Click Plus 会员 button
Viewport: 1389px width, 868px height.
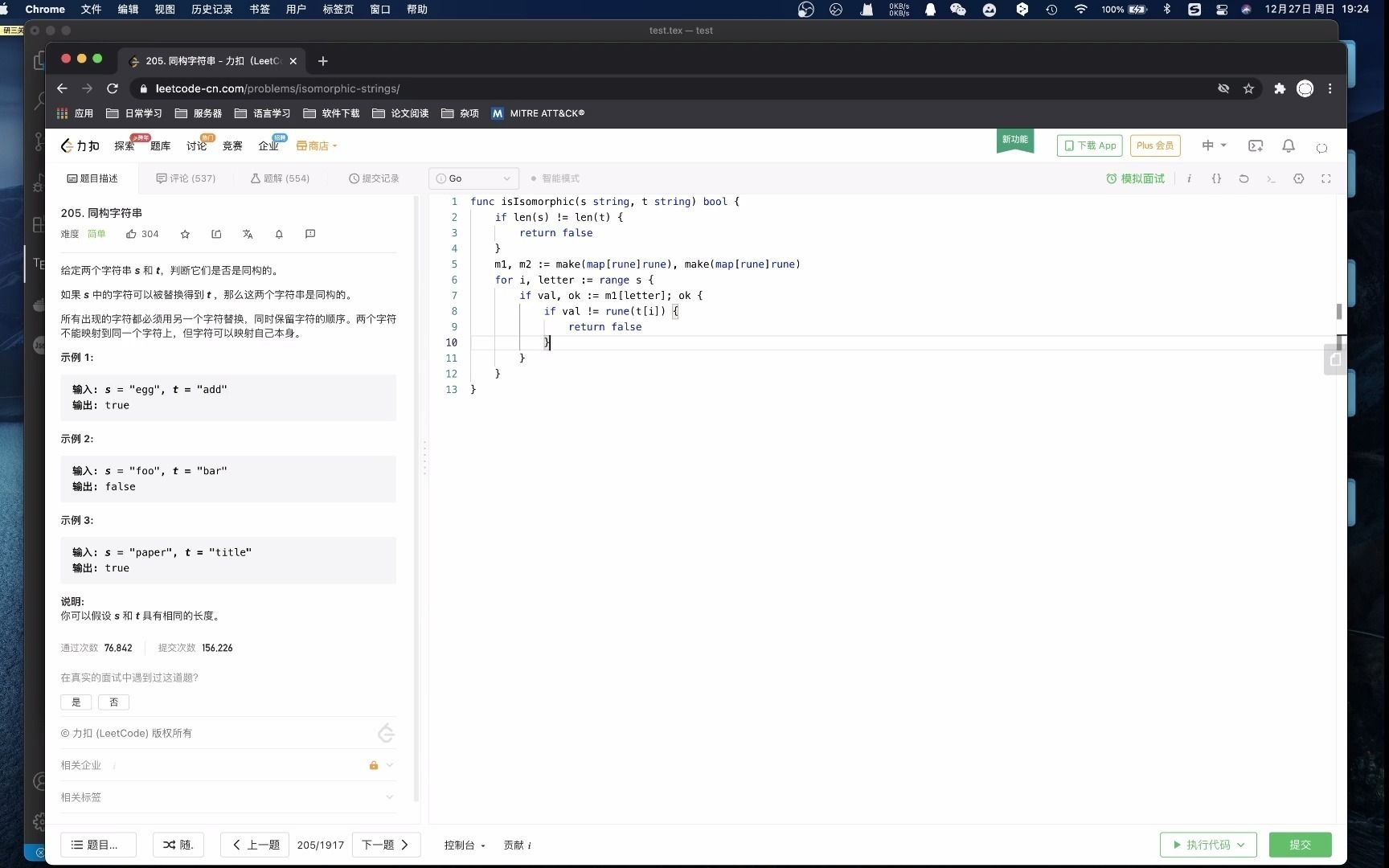[x=1154, y=145]
